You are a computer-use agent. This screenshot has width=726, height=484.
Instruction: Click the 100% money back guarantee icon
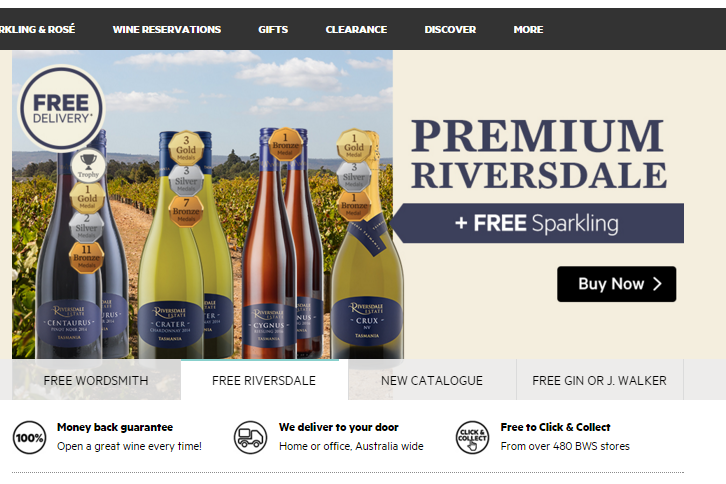(29, 437)
